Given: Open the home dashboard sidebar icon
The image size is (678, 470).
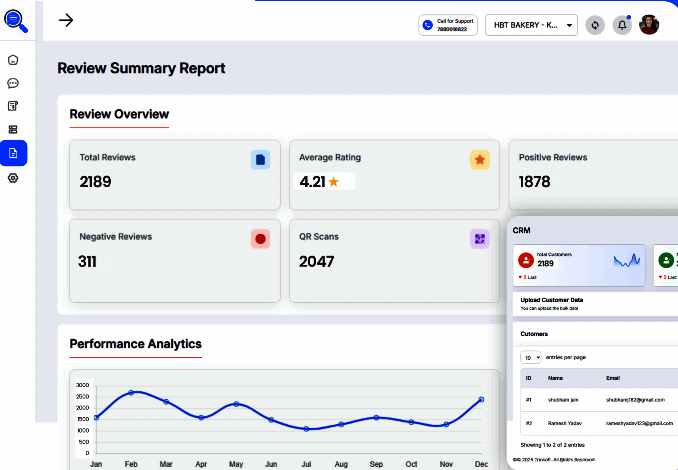Looking at the screenshot, I should point(13,60).
